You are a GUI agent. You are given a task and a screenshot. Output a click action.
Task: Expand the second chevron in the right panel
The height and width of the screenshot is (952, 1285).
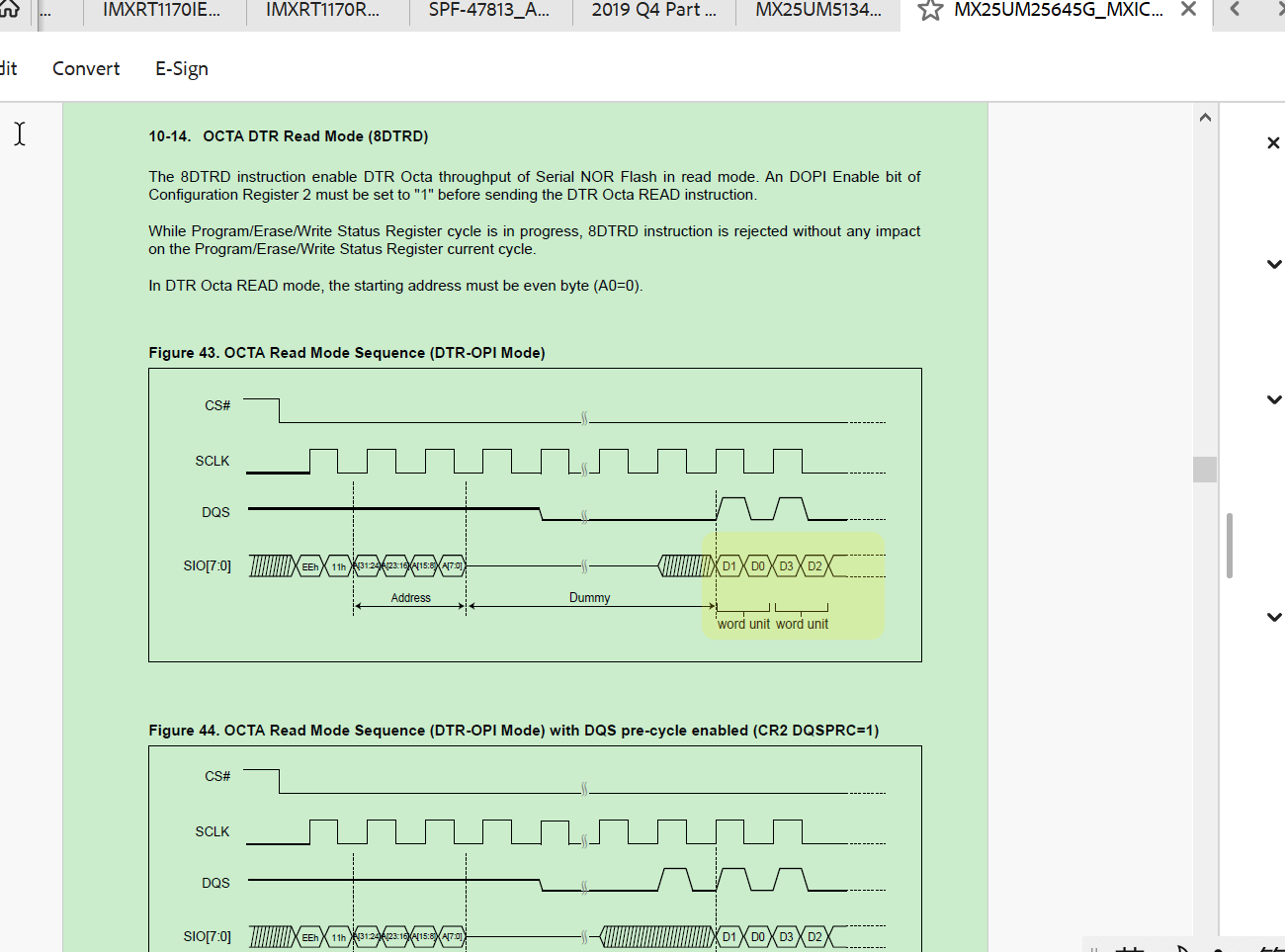tap(1274, 399)
